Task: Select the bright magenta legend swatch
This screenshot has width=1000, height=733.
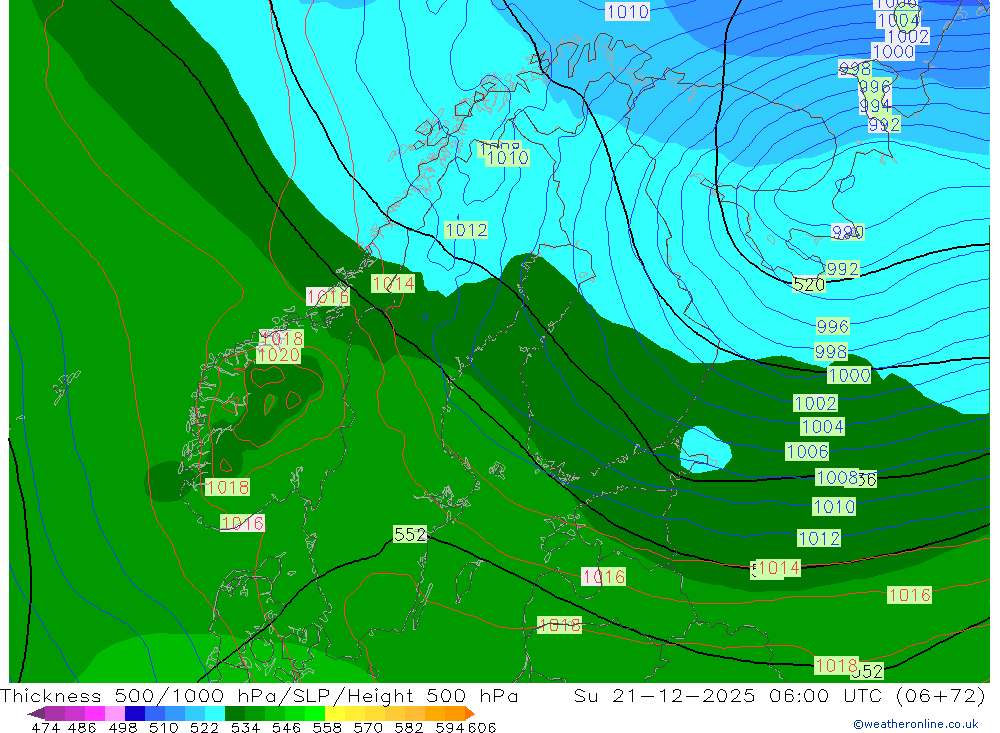Action: [94, 713]
